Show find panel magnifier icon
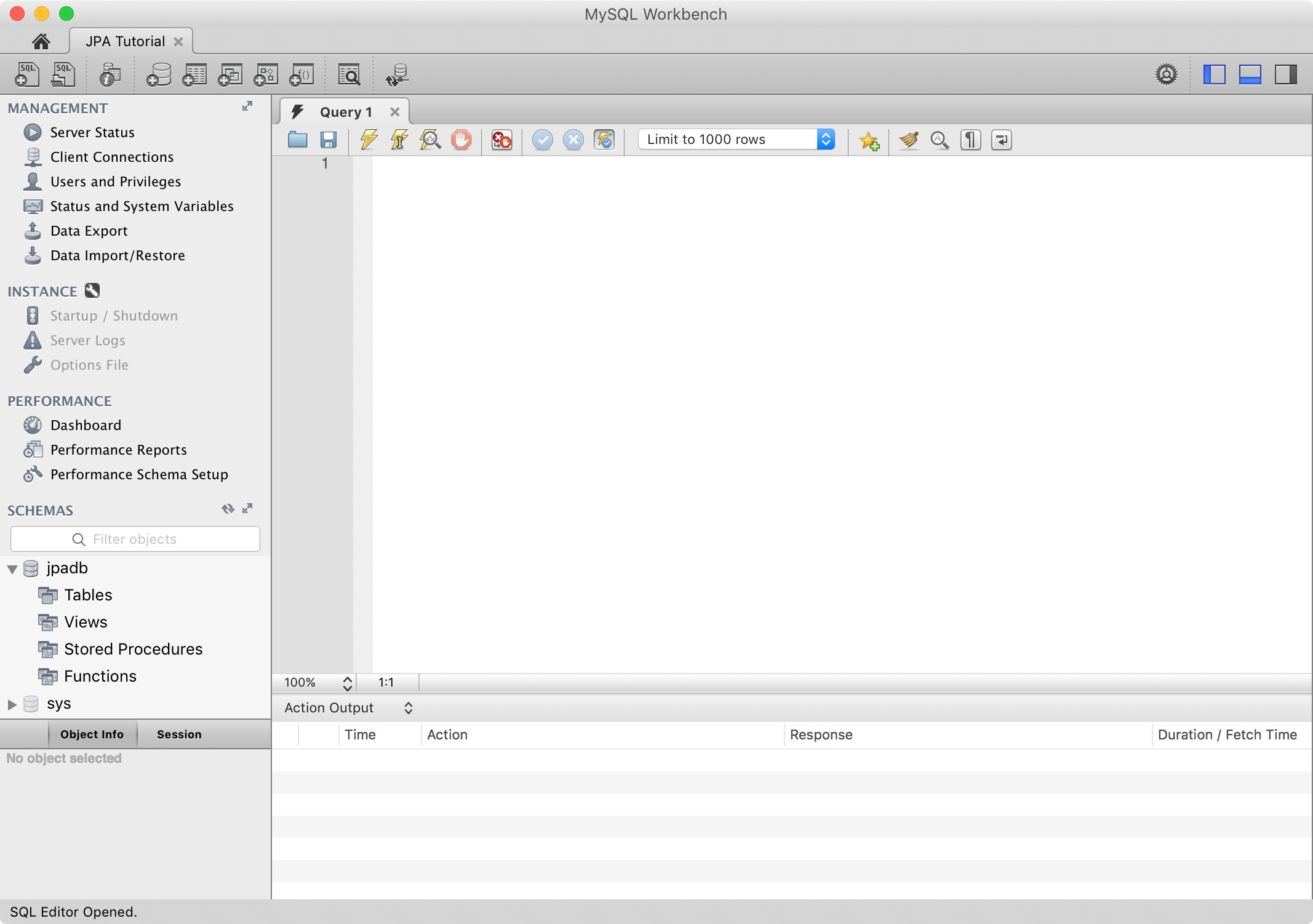This screenshot has width=1313, height=924. (940, 140)
